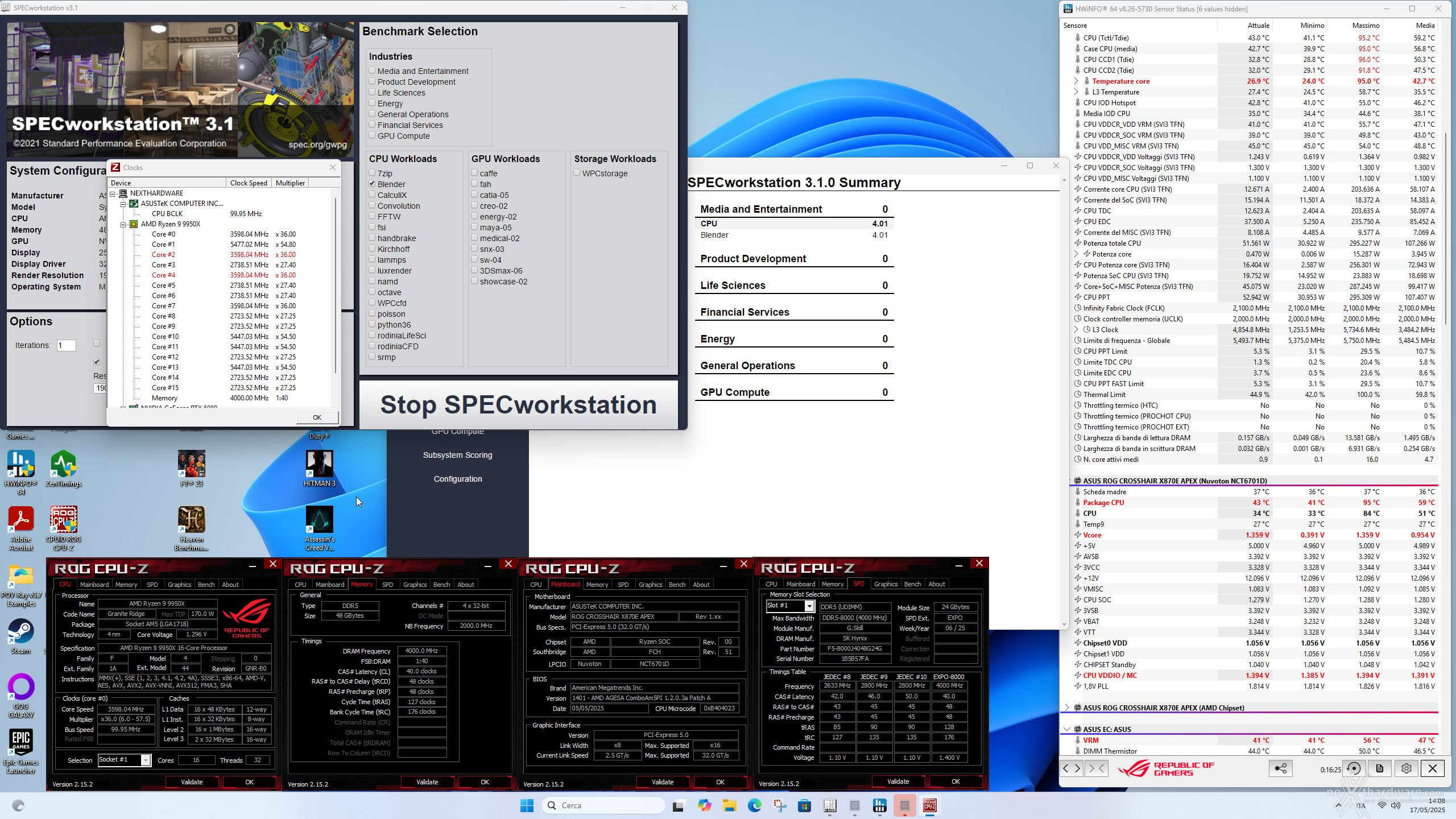The image size is (1456, 819).
Task: Open Memory Slot #1 dropdown
Action: tap(809, 606)
